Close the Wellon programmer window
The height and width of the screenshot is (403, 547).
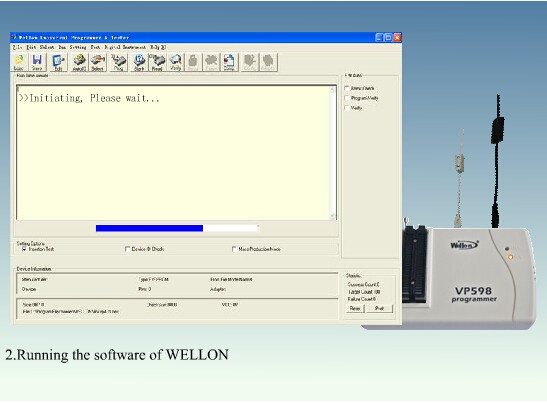click(397, 37)
